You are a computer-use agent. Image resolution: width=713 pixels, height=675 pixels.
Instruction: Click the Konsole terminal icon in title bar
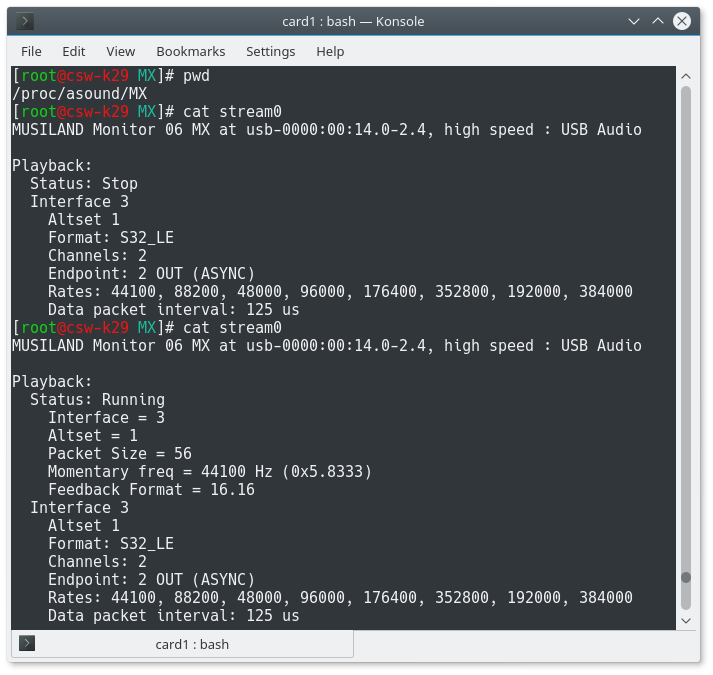tap(25, 21)
